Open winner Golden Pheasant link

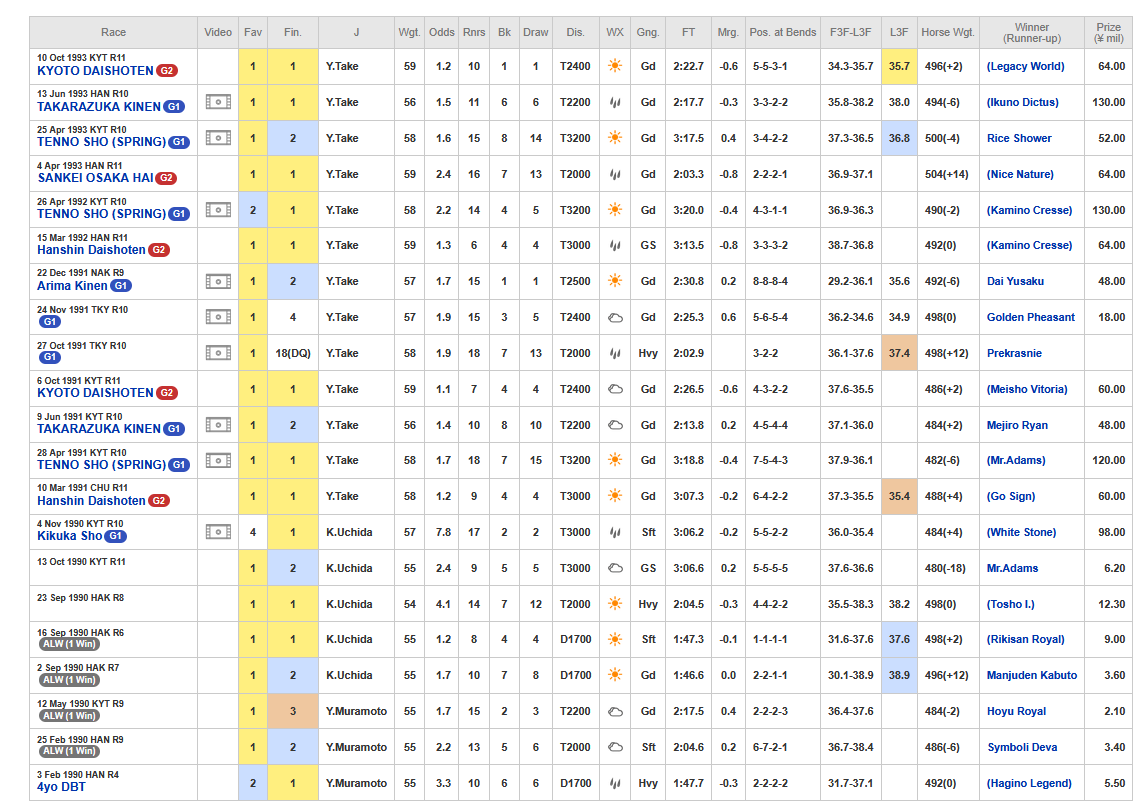coord(1030,317)
